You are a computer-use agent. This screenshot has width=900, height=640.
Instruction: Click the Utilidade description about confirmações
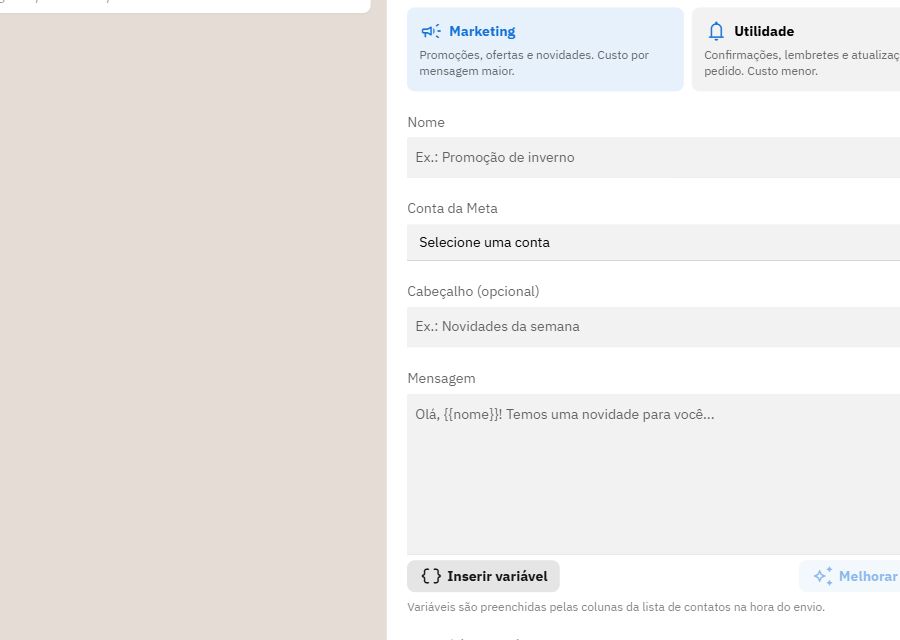coord(802,63)
